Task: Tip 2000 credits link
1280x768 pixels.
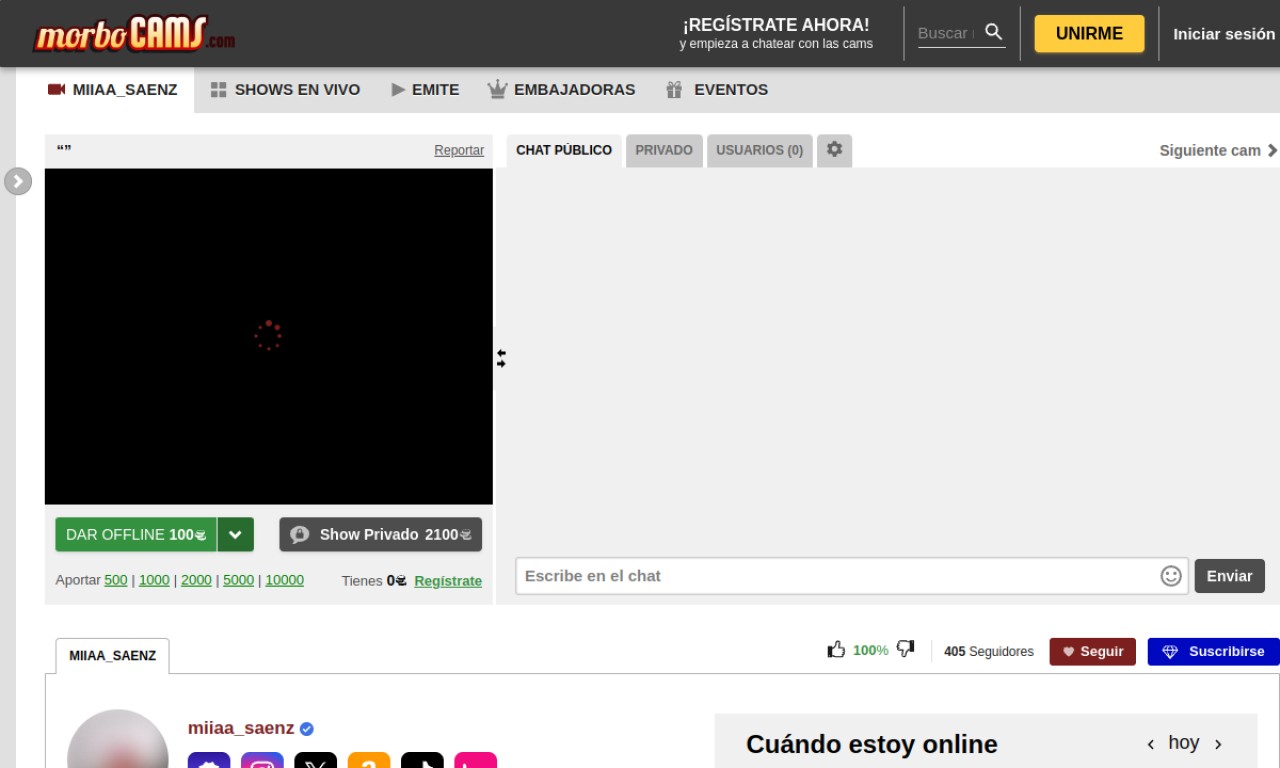Action: click(196, 580)
